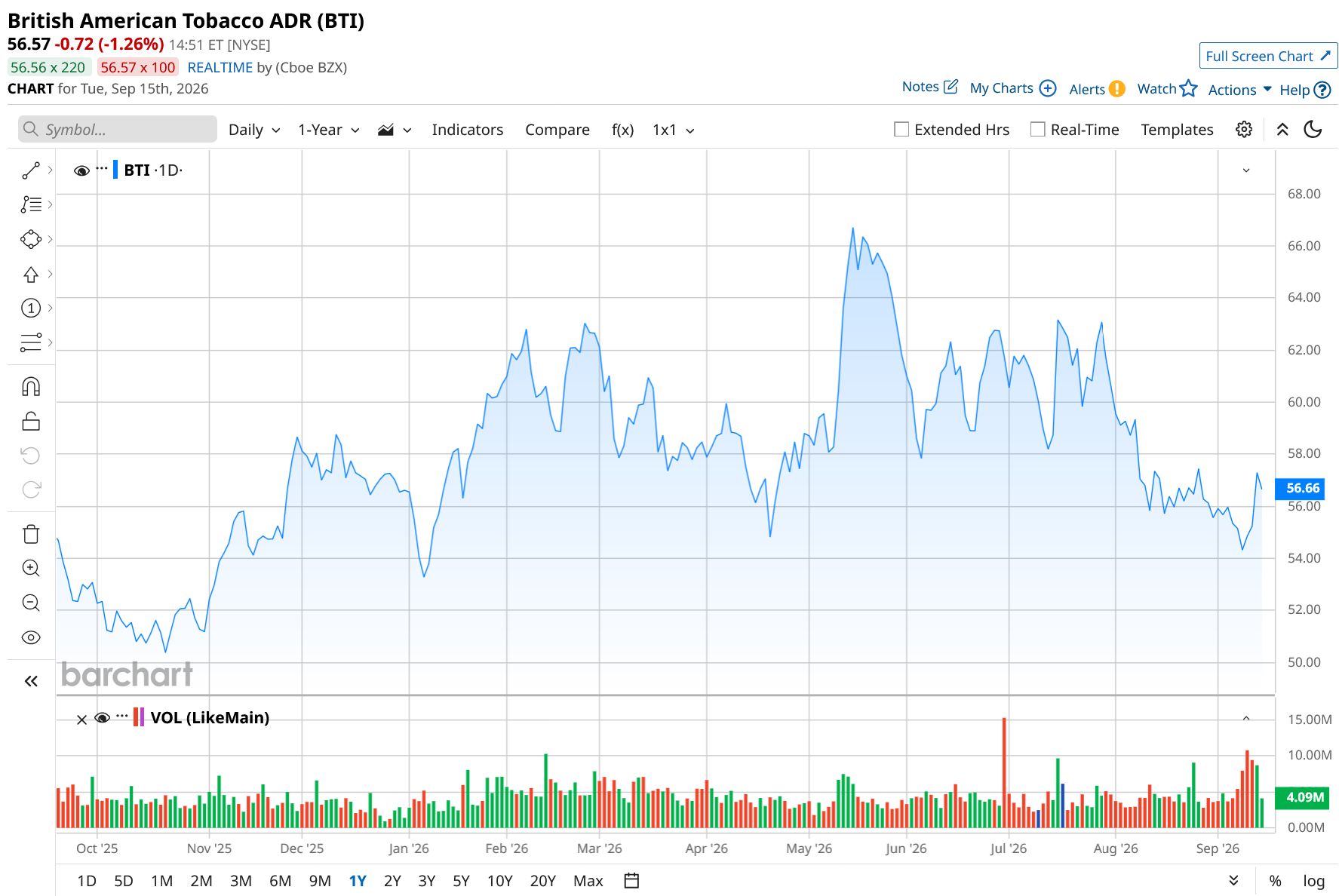
Task: Hide the BTI series eye toggle
Action: point(81,170)
